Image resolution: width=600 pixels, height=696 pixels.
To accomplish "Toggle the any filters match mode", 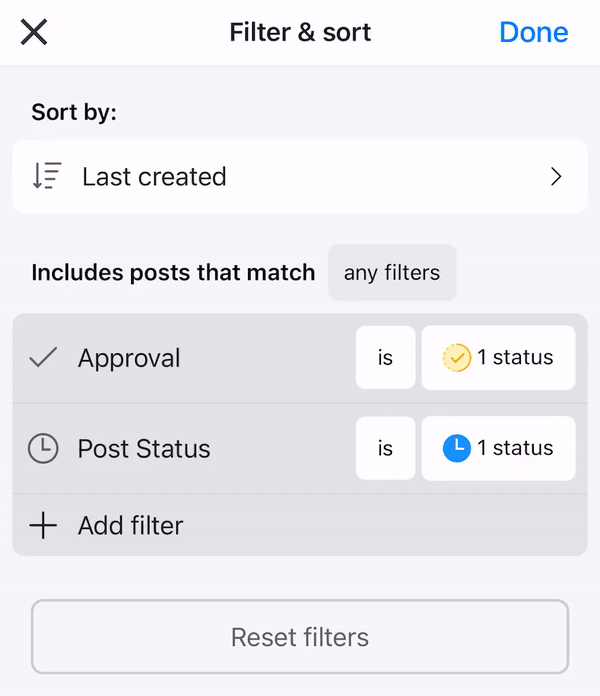I will coord(392,272).
